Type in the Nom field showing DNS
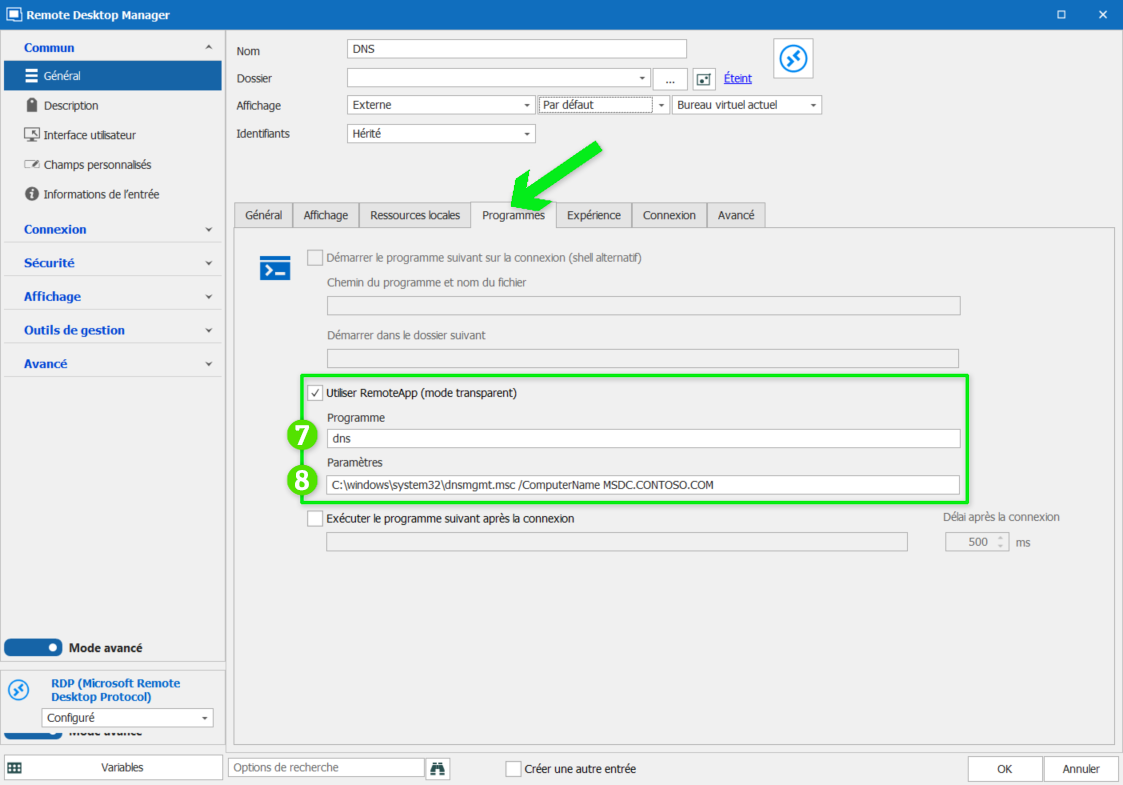The height and width of the screenshot is (785, 1123). coord(516,48)
